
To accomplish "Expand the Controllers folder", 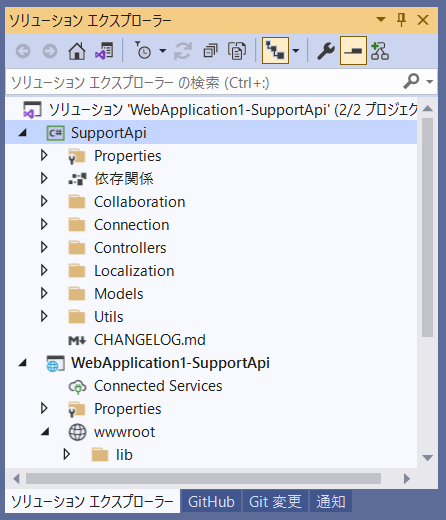I will (44, 248).
